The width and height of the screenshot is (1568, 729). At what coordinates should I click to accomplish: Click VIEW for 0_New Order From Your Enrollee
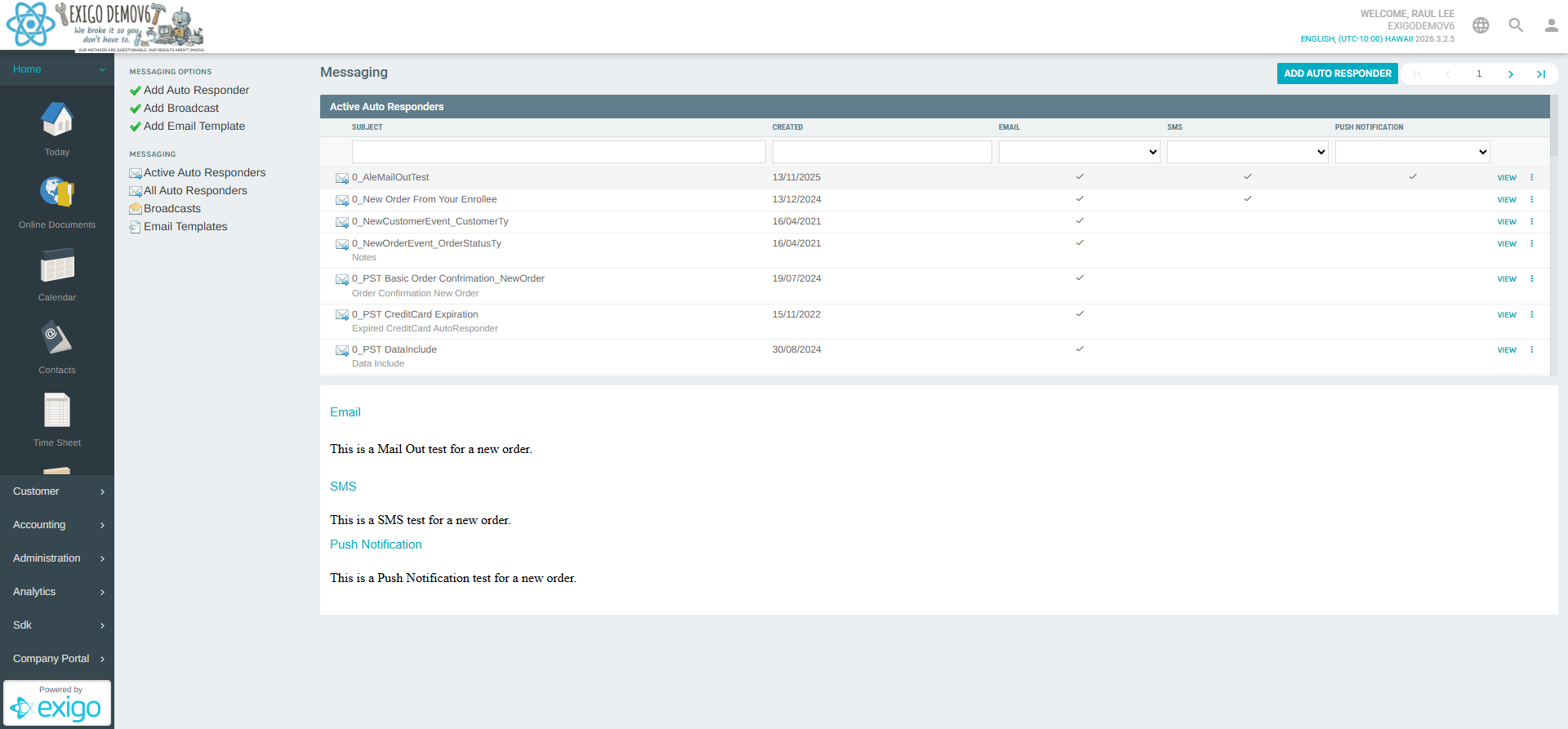pos(1507,200)
